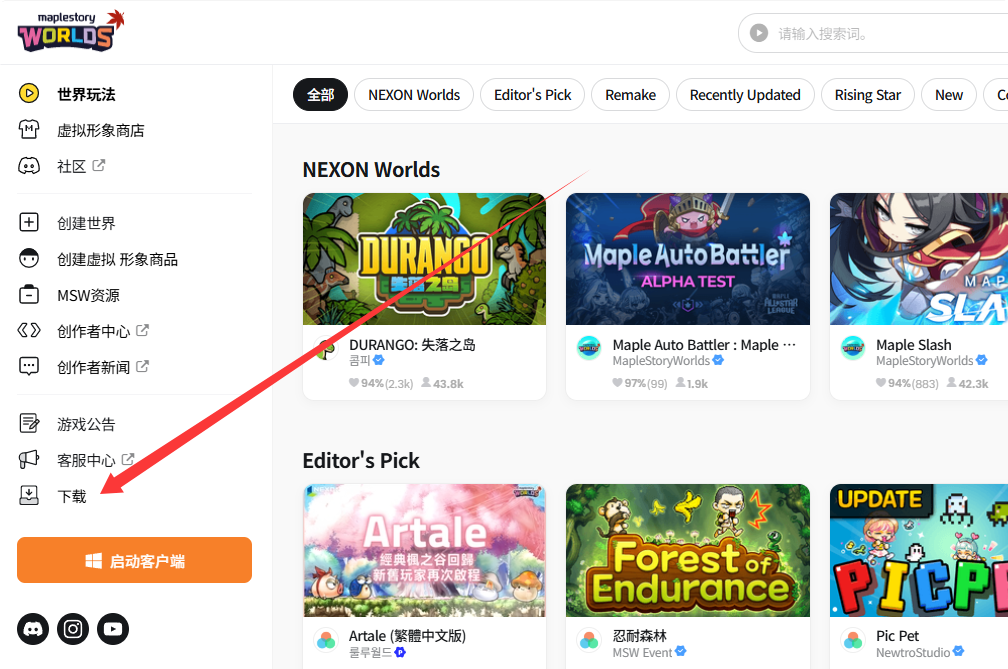Click the Maple Auto Battler title text
Image resolution: width=1008 pixels, height=669 pixels.
click(704, 345)
